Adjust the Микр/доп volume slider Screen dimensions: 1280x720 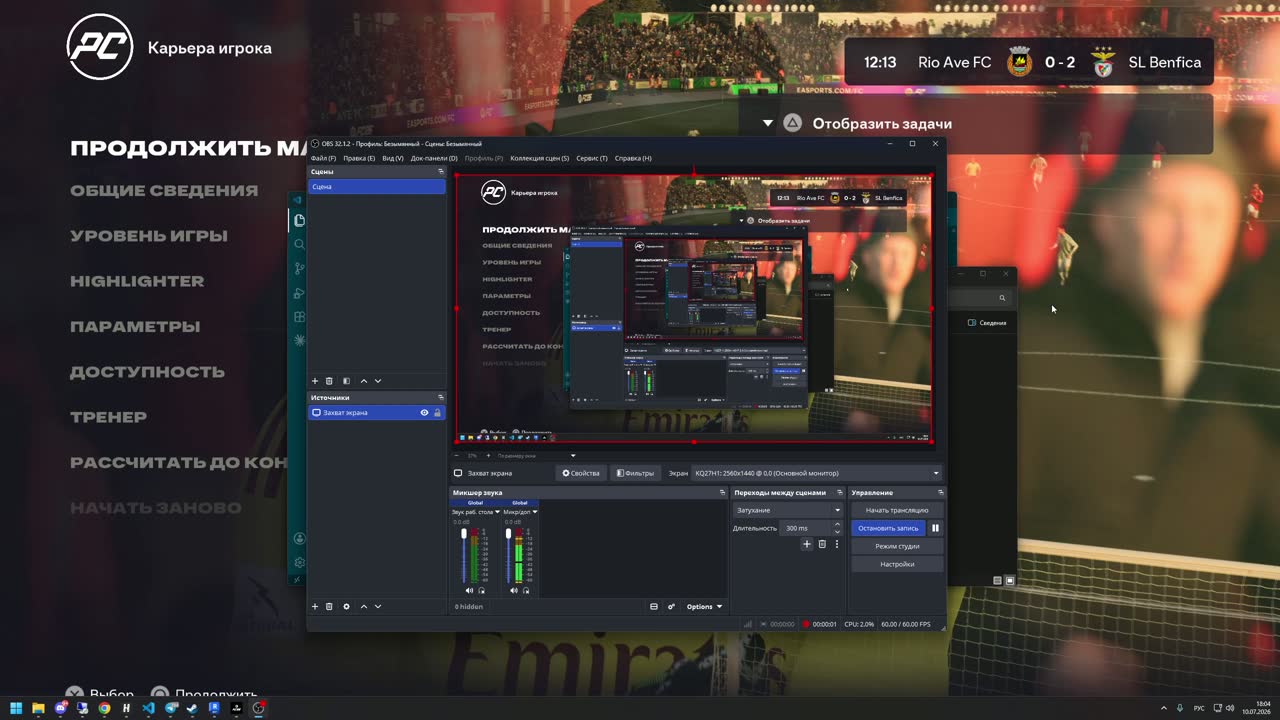(x=508, y=557)
